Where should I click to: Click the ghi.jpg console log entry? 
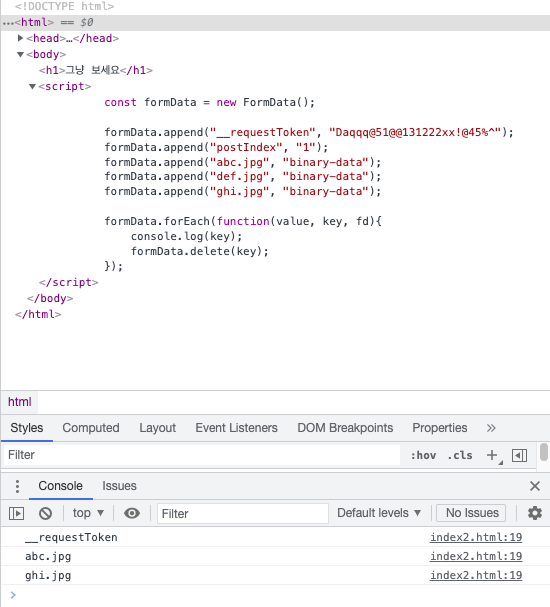[48, 575]
